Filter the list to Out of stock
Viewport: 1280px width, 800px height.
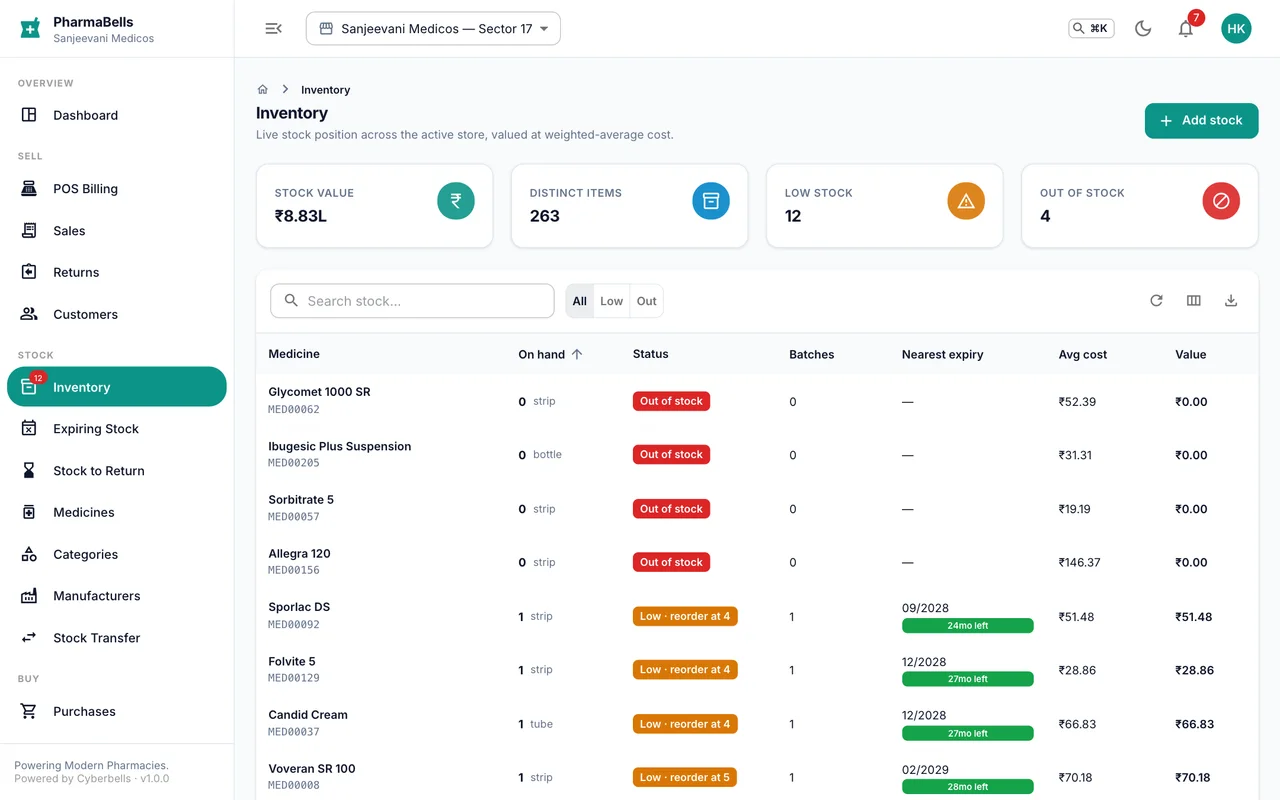(x=647, y=301)
